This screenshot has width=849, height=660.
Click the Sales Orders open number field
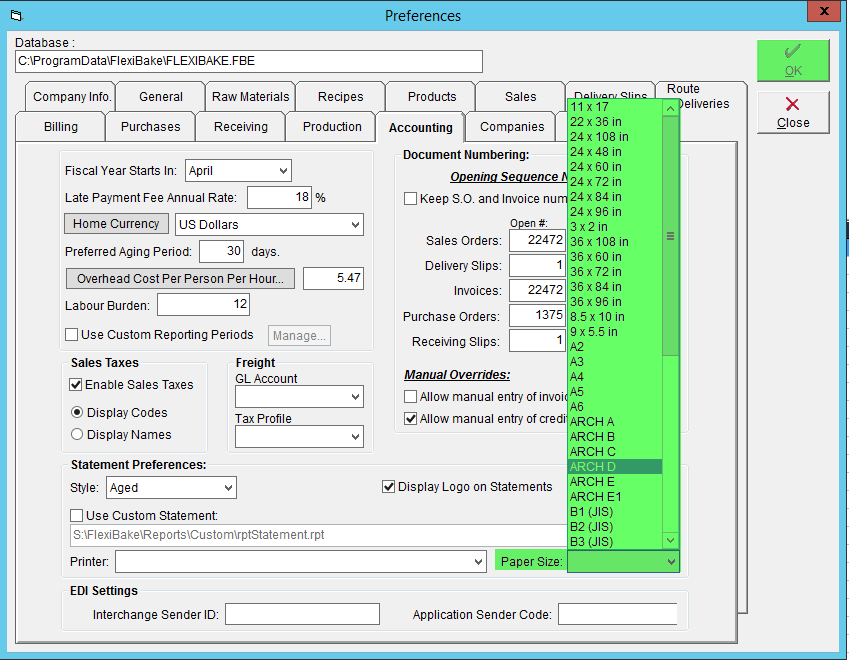click(538, 240)
